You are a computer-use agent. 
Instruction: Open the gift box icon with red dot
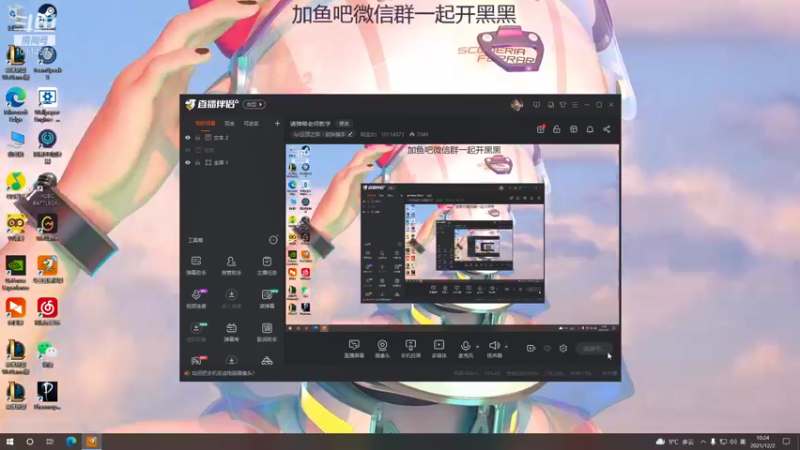pos(541,129)
